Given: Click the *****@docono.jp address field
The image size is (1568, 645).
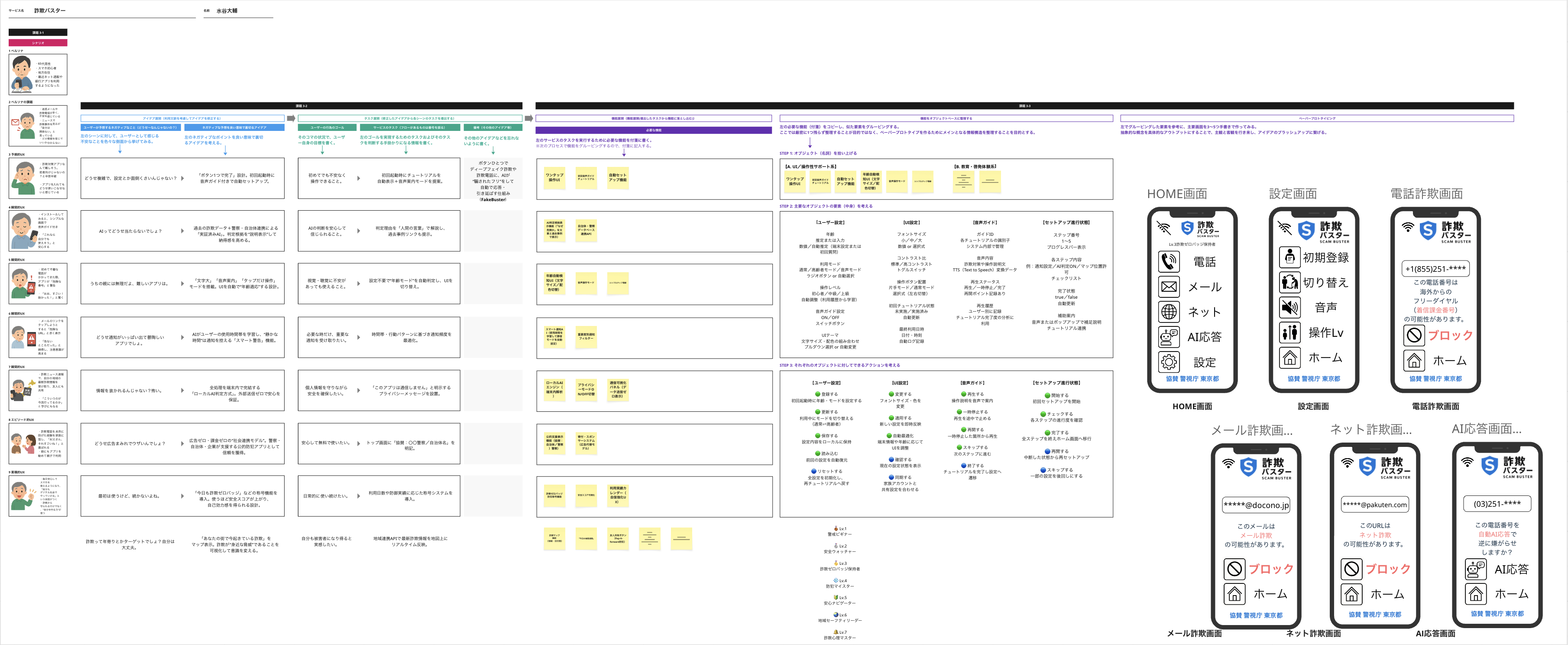Looking at the screenshot, I should point(1256,505).
